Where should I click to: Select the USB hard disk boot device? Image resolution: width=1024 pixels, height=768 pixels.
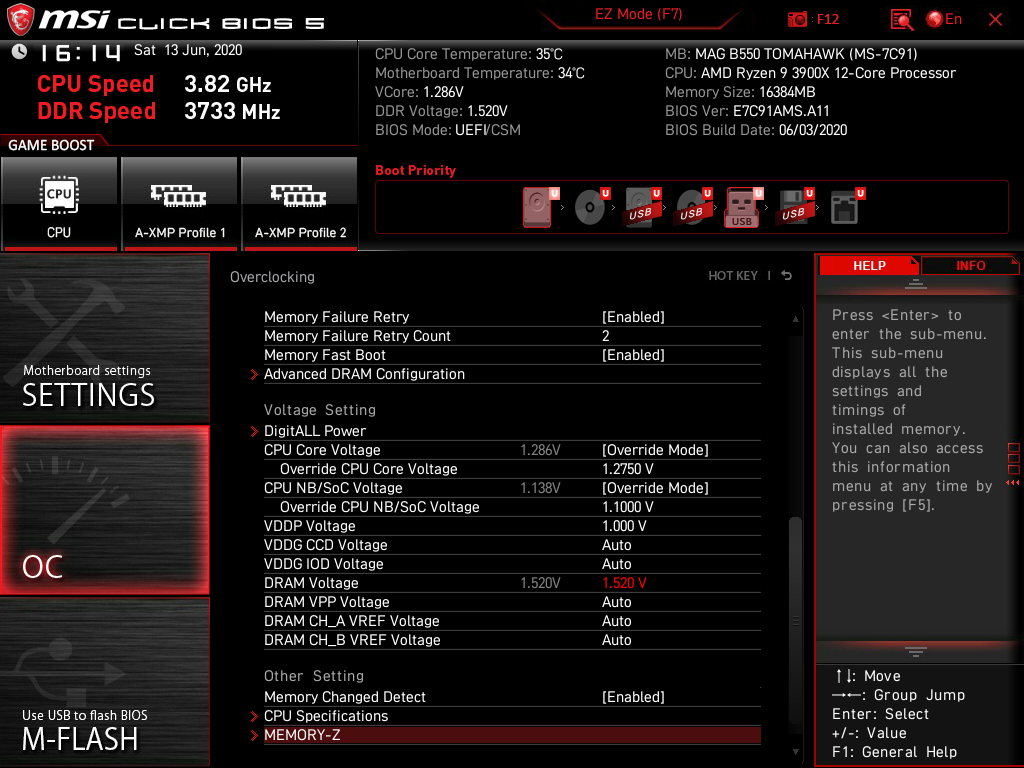tap(643, 207)
